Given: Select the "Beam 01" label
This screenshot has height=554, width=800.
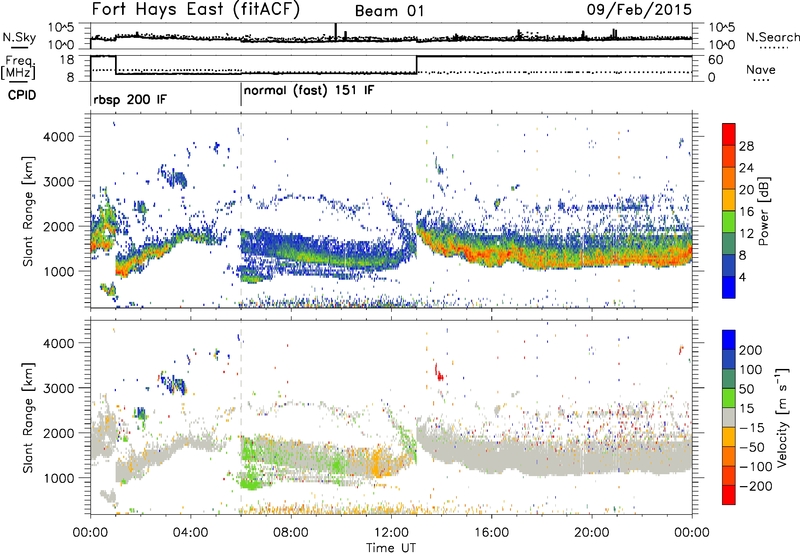Looking at the screenshot, I should click(x=389, y=11).
